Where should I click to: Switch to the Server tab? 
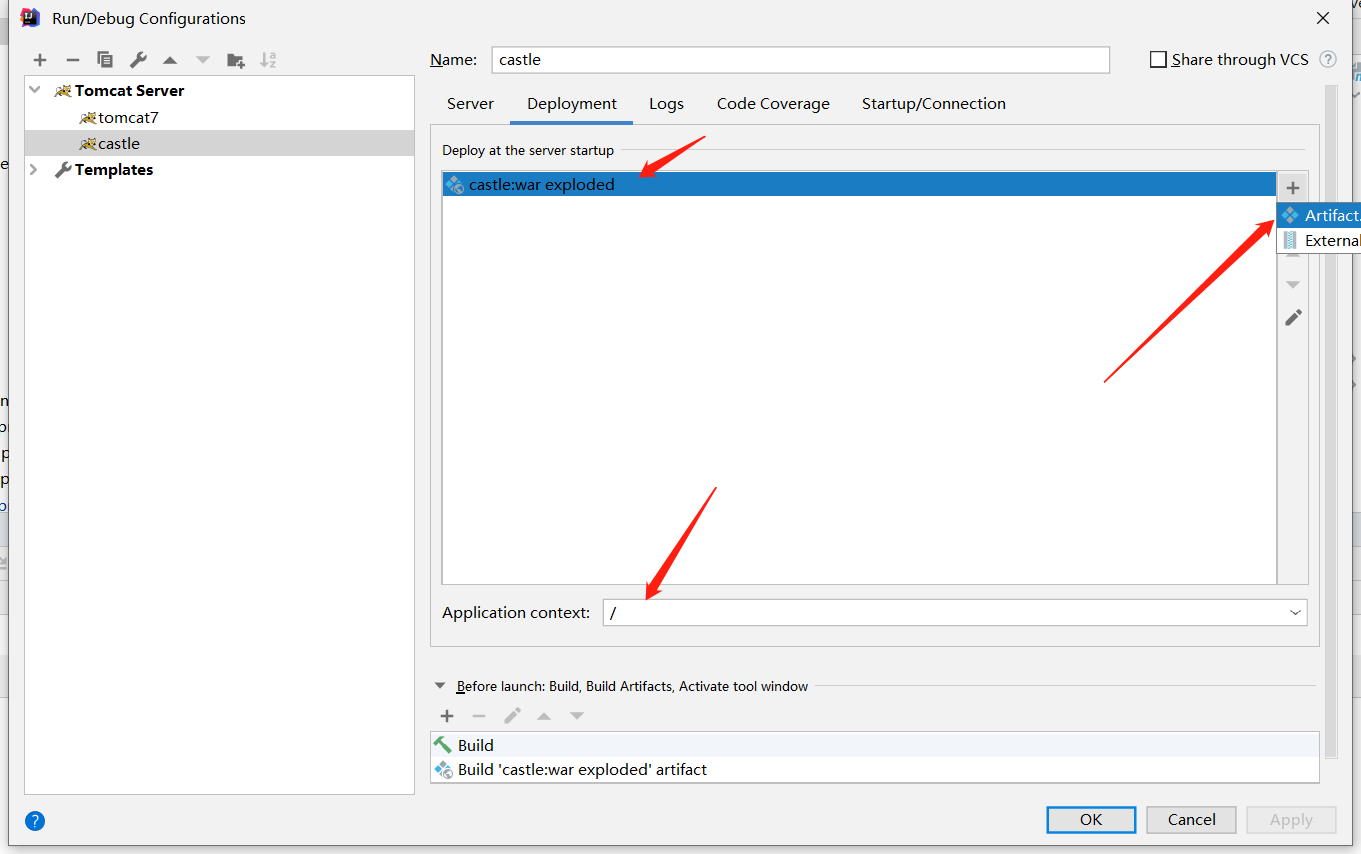click(x=470, y=103)
